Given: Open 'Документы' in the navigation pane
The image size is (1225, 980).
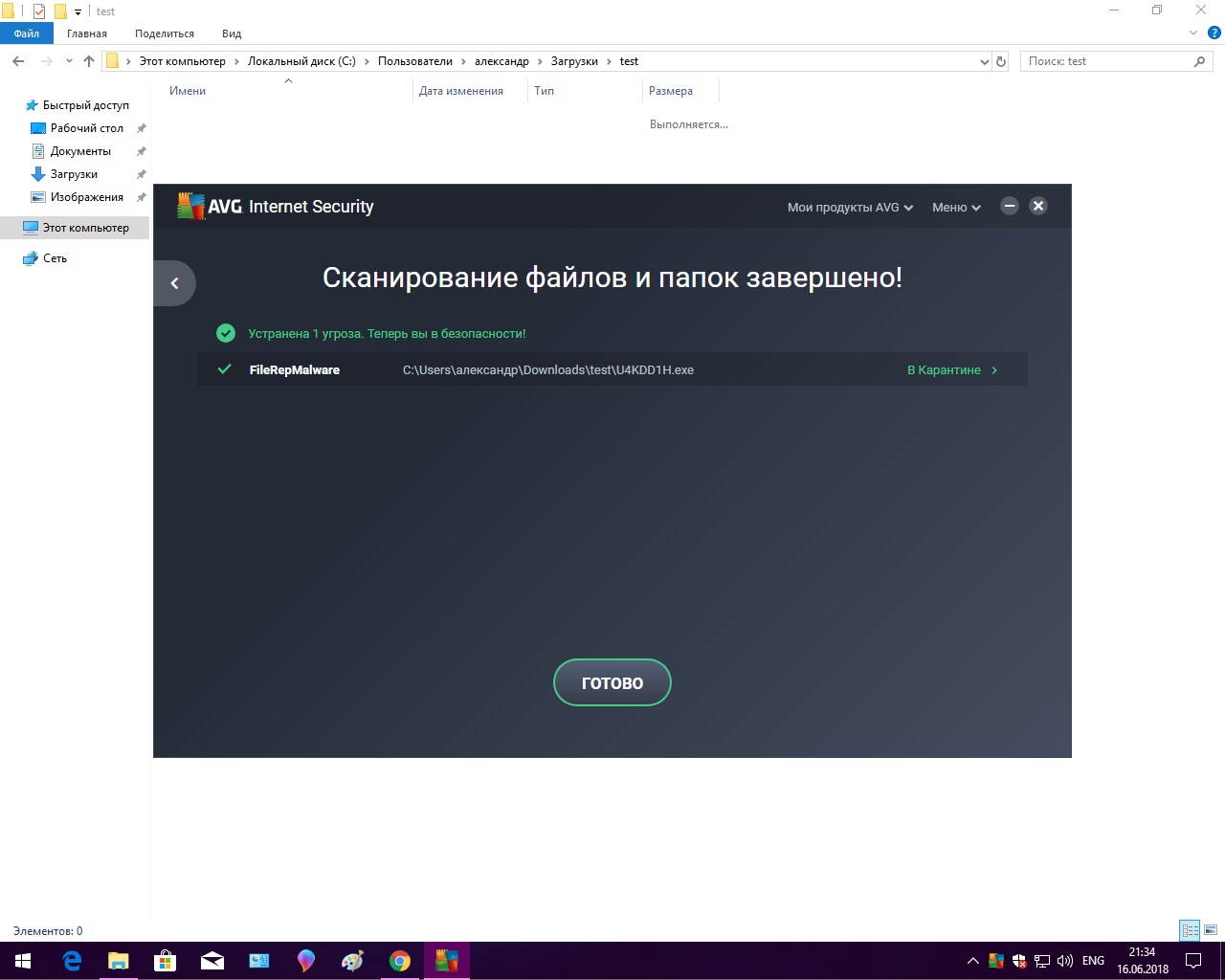Looking at the screenshot, I should pyautogui.click(x=80, y=151).
